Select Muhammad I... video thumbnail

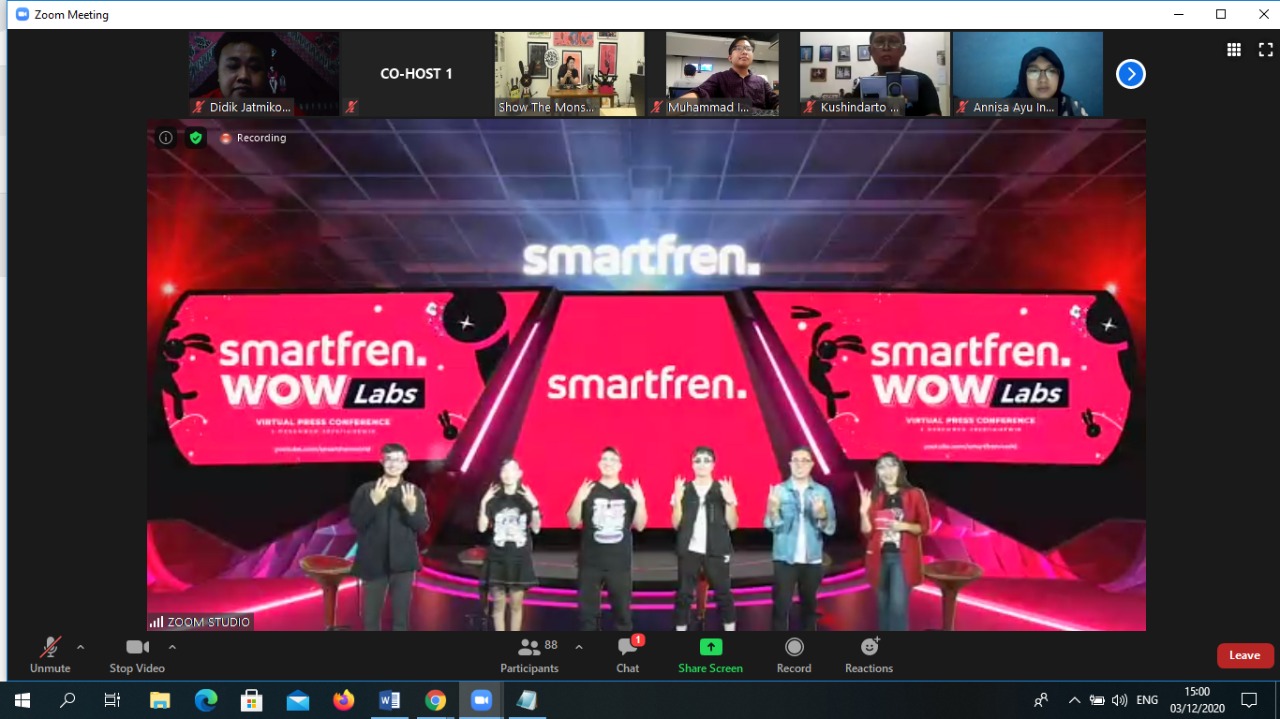point(723,74)
